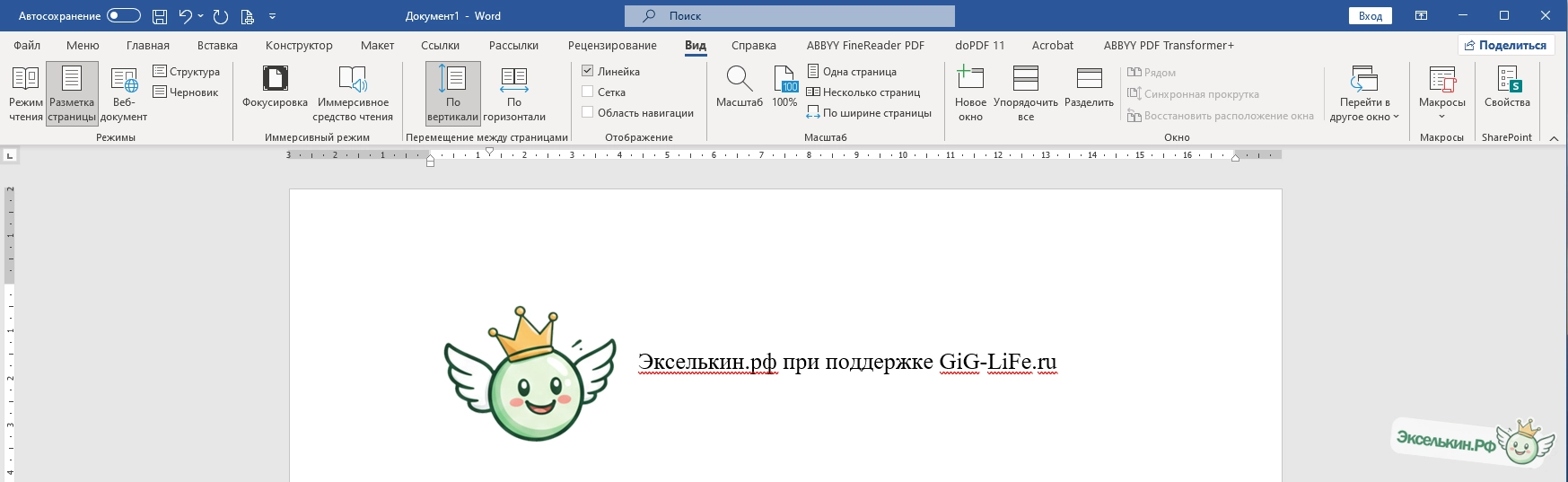
Task: Switch to the Рецензирование tab
Action: pos(612,45)
